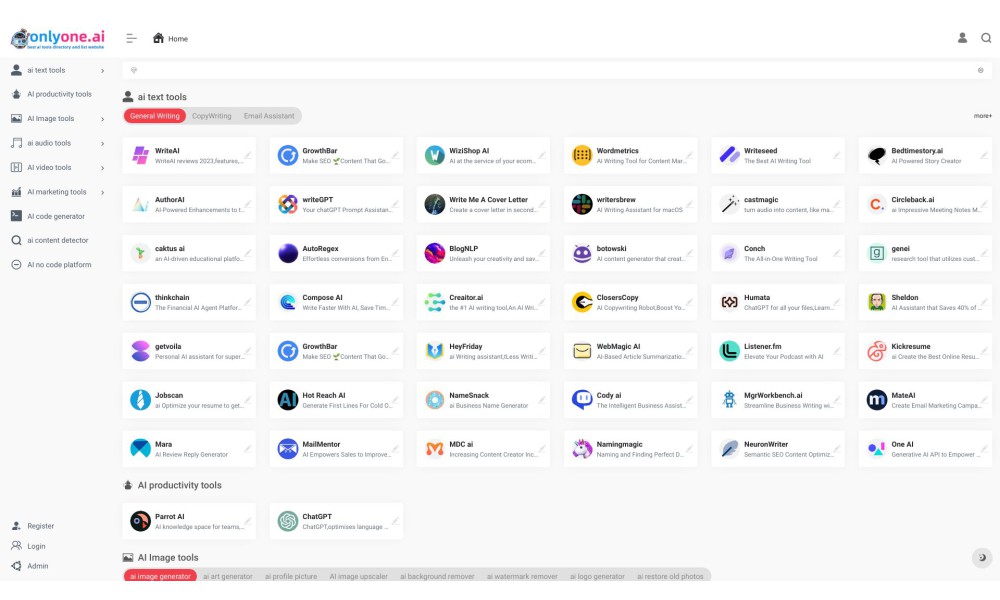Screen dimensions: 1000x600
Task: Open the MateAI card
Action: (x=925, y=400)
